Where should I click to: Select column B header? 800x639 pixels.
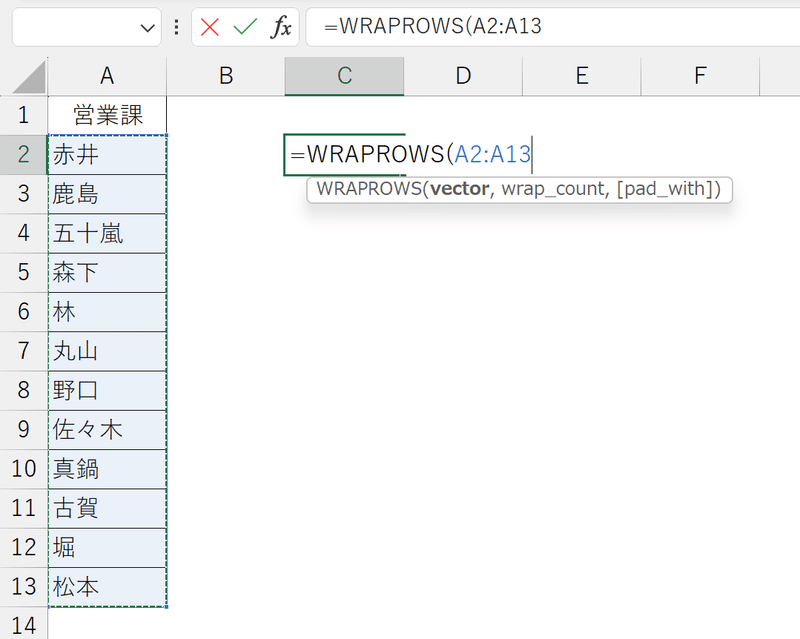point(226,76)
